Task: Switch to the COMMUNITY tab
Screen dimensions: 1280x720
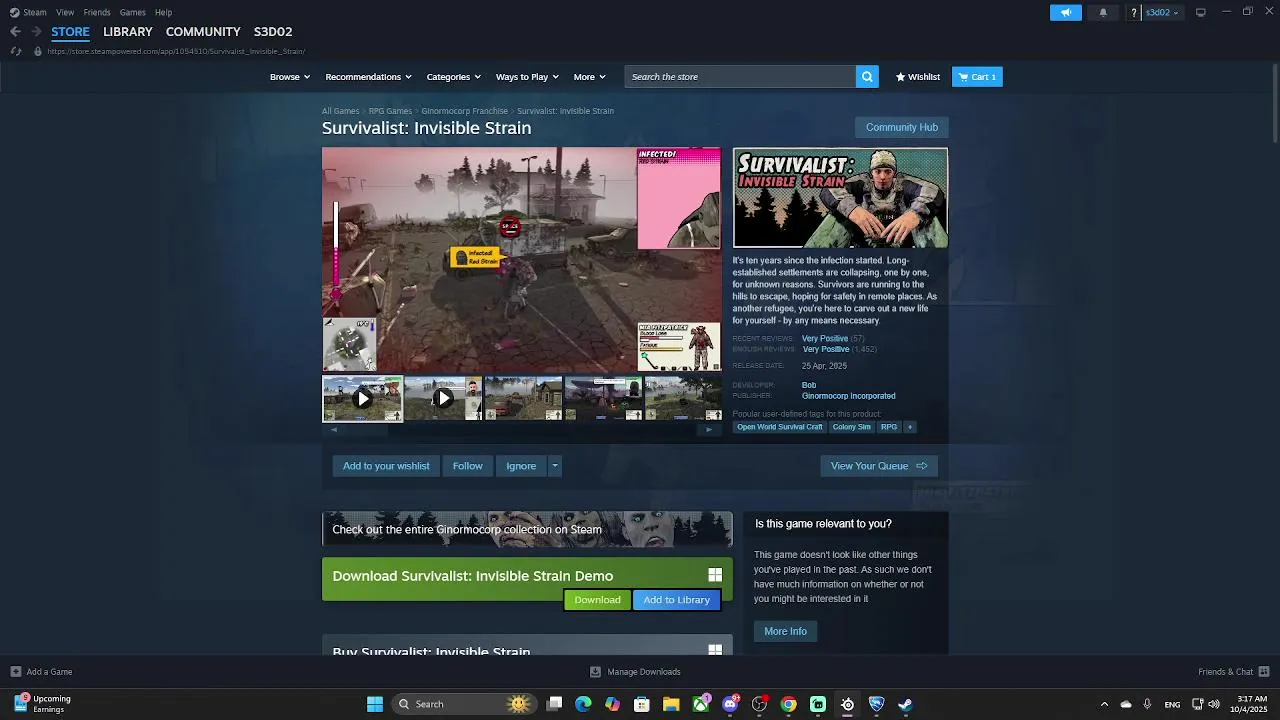Action: pos(203,32)
